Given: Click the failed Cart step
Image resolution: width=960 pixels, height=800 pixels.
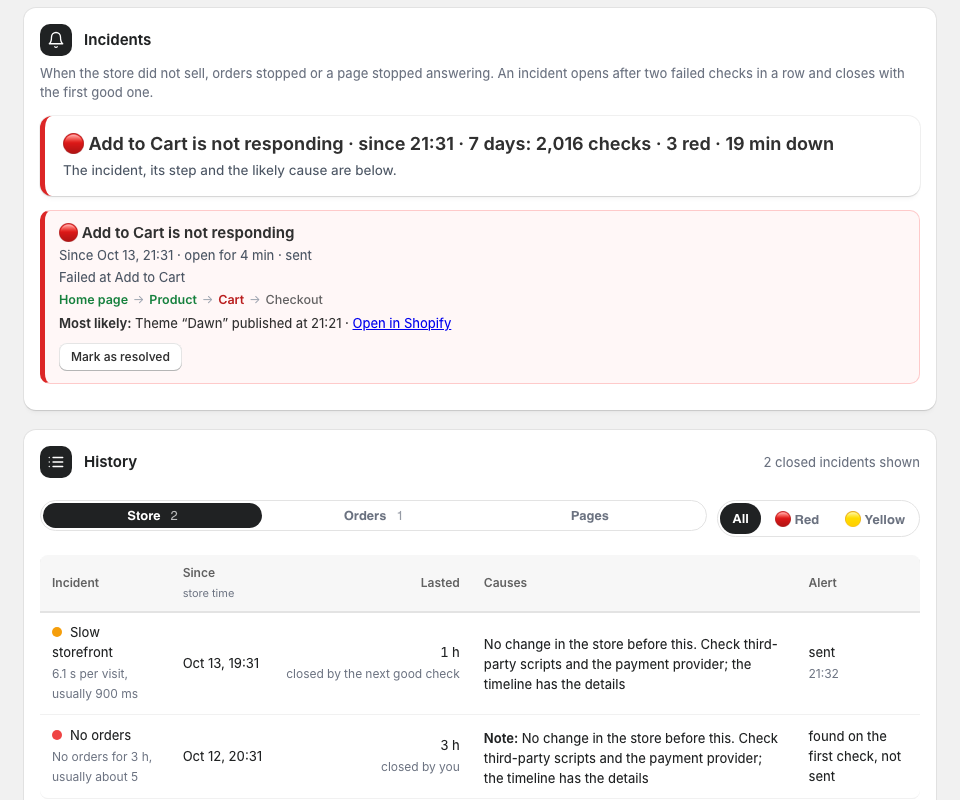Looking at the screenshot, I should pos(231,300).
